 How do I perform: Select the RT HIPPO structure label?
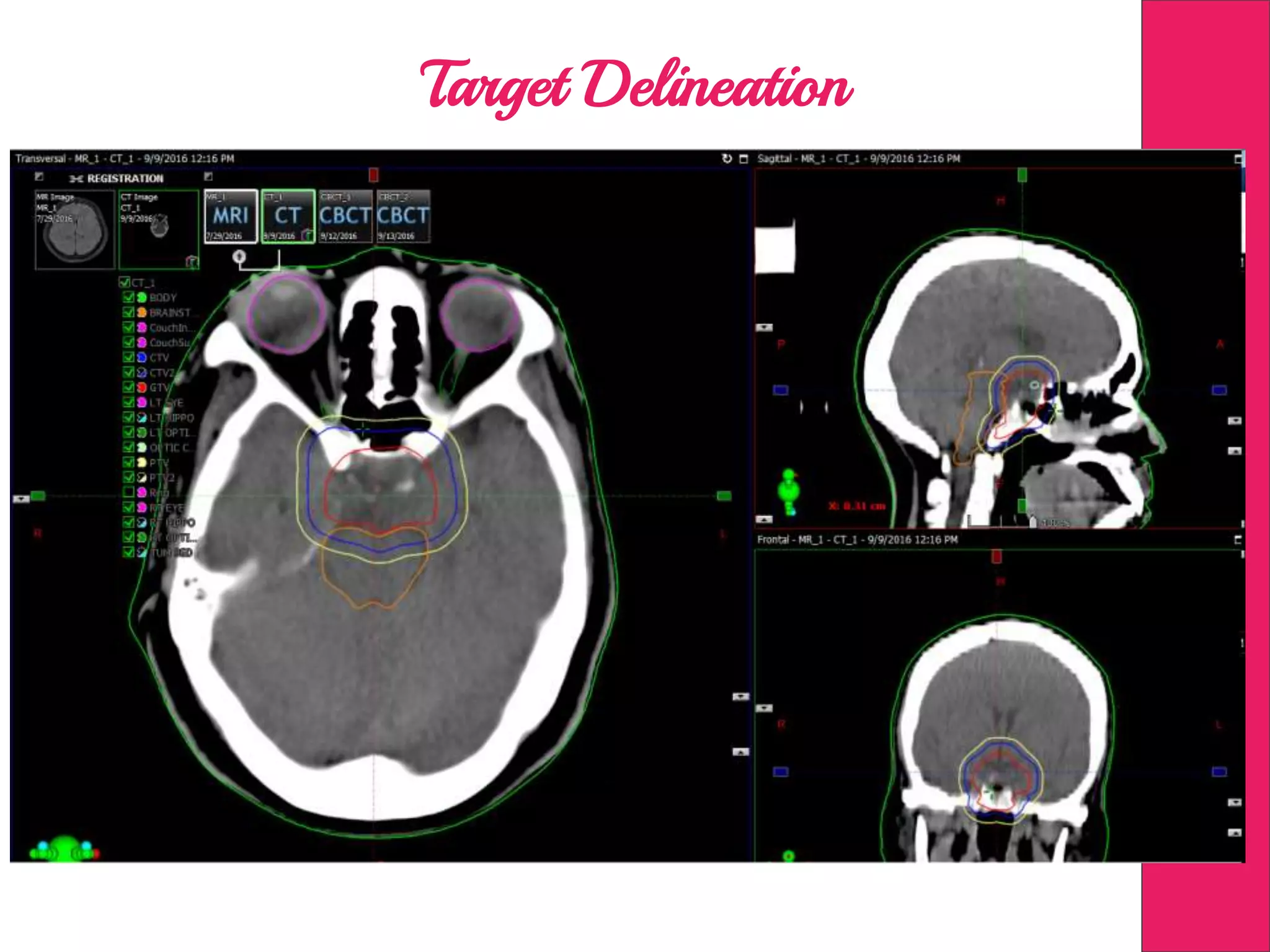point(172,522)
